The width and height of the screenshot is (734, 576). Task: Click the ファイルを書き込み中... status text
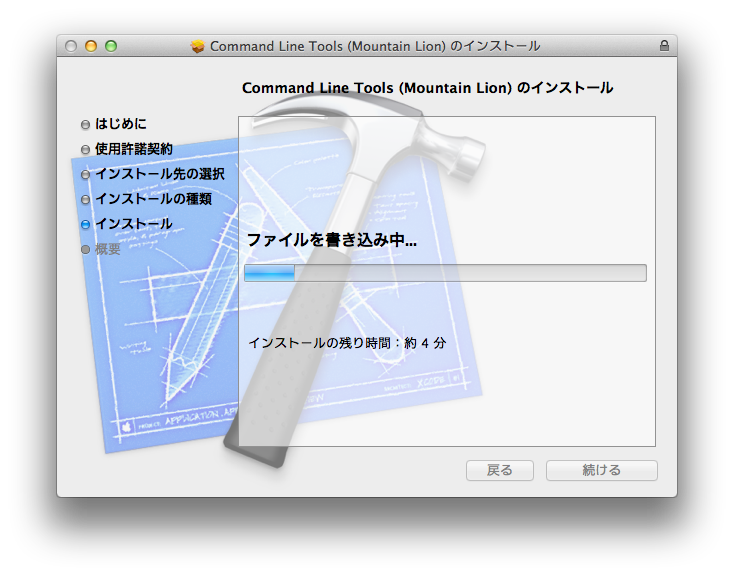coord(331,240)
